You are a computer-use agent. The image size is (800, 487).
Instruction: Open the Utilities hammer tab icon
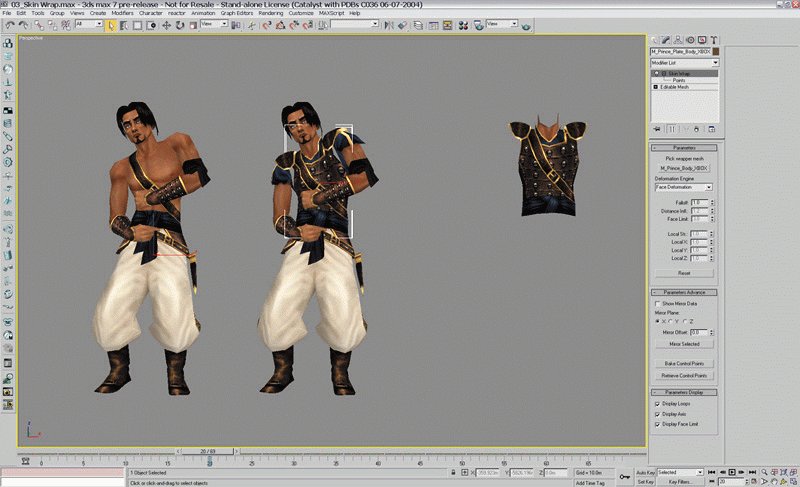click(714, 40)
